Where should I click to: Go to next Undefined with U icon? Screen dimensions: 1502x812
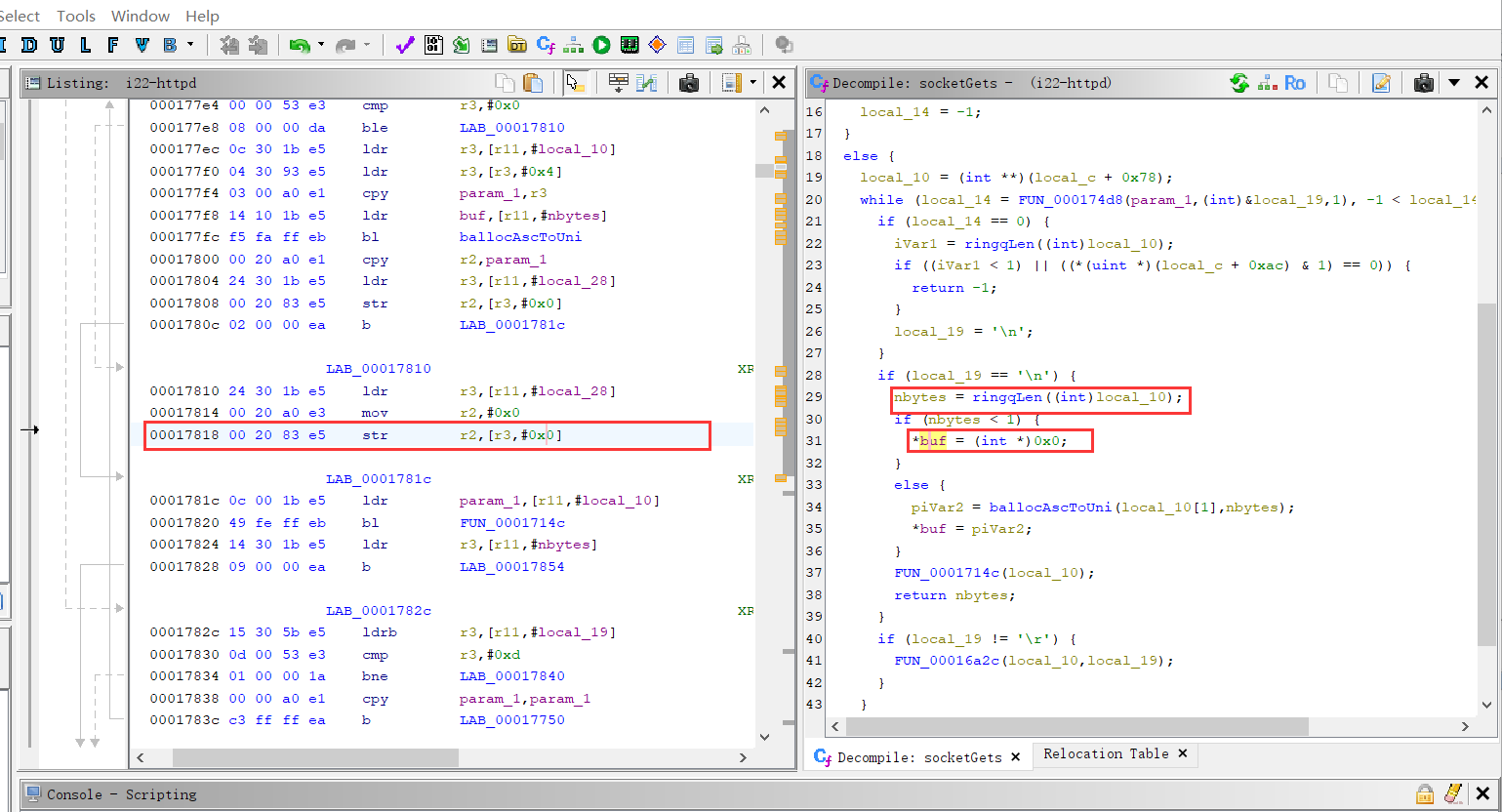(58, 45)
